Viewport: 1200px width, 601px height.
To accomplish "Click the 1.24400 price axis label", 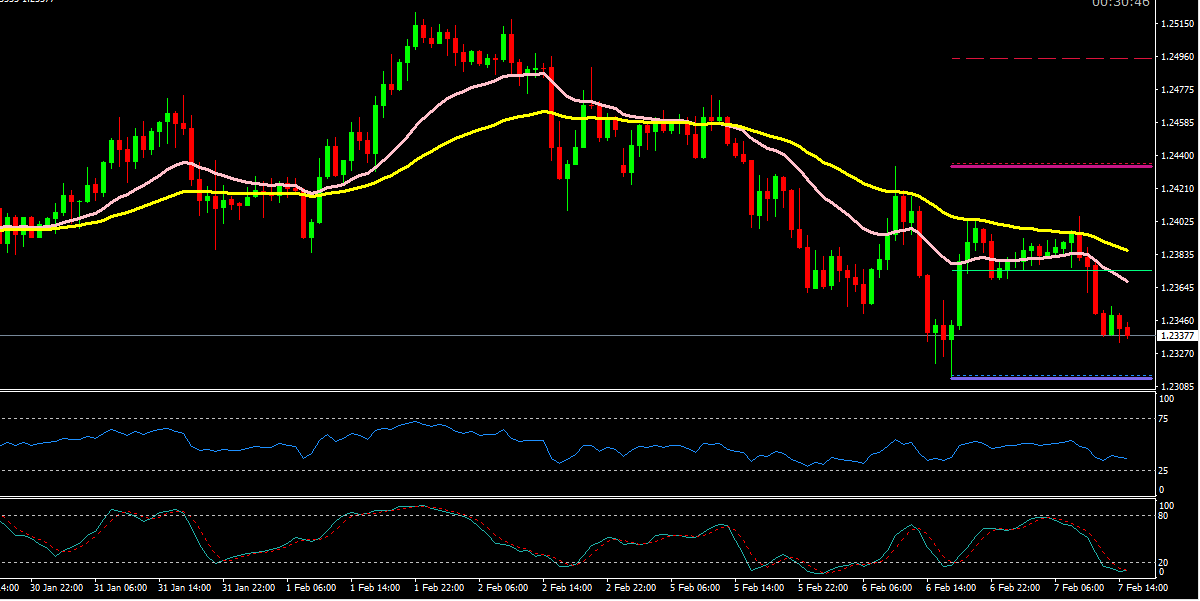I will [1176, 156].
